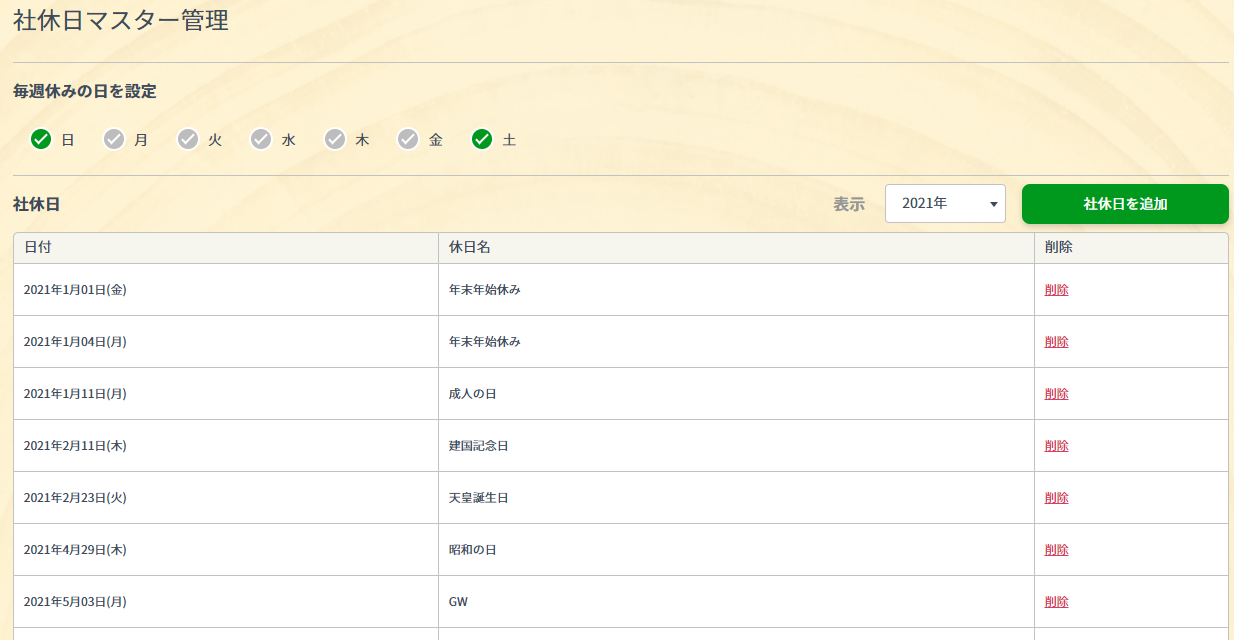The image size is (1234, 640).
Task: Click the 天皇誕生日 holiday name
Action: pos(479,498)
